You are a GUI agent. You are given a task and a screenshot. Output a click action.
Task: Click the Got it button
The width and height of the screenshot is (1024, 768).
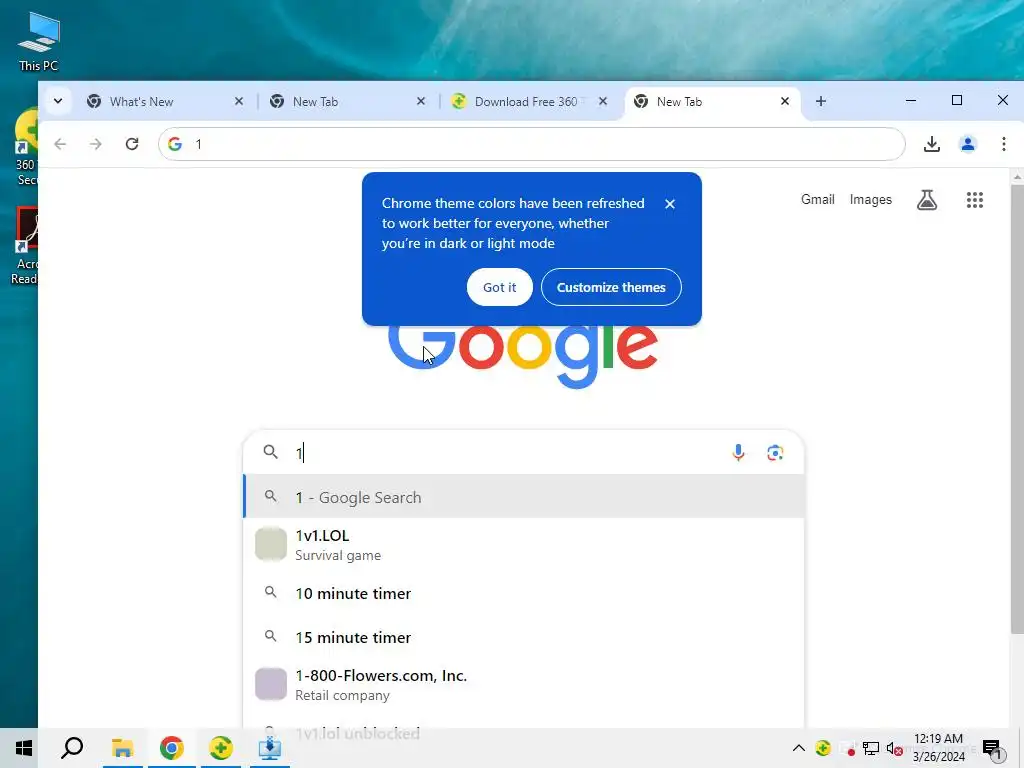point(500,287)
